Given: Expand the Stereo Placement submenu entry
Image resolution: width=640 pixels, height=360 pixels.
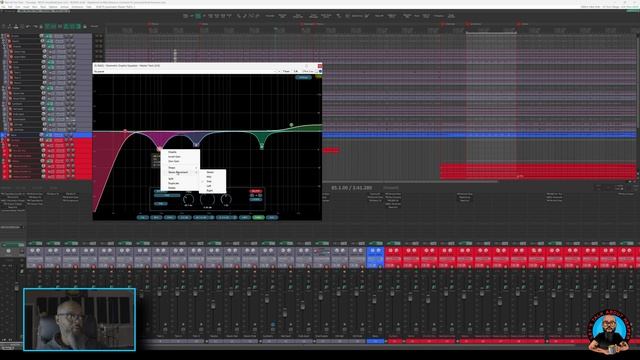Looking at the screenshot, I should [x=180, y=172].
